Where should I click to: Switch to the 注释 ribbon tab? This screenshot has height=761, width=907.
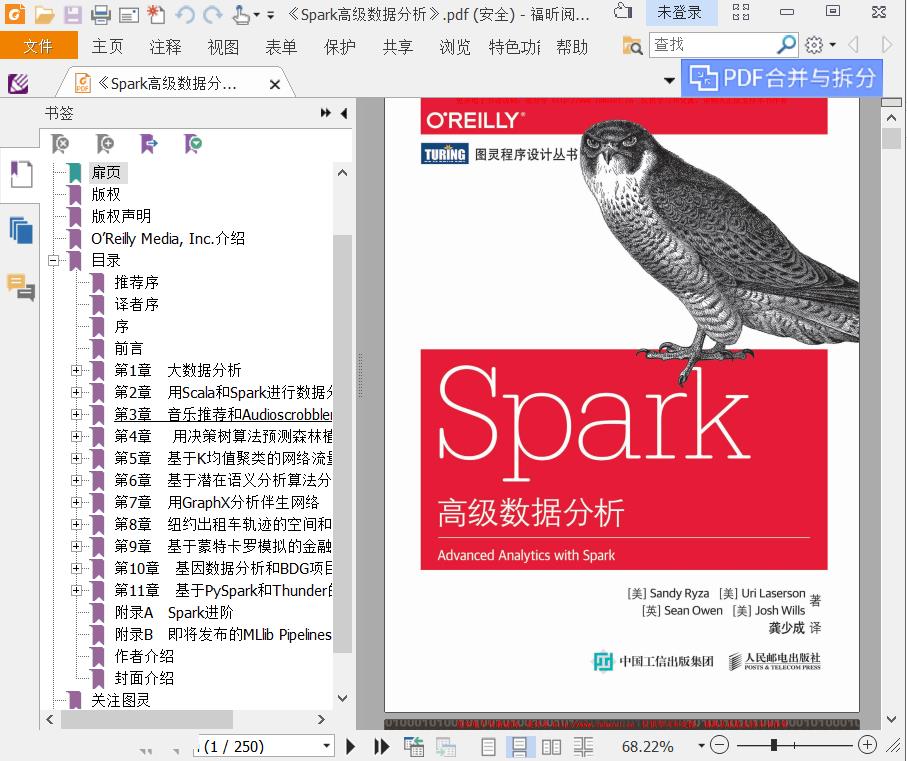(x=165, y=46)
